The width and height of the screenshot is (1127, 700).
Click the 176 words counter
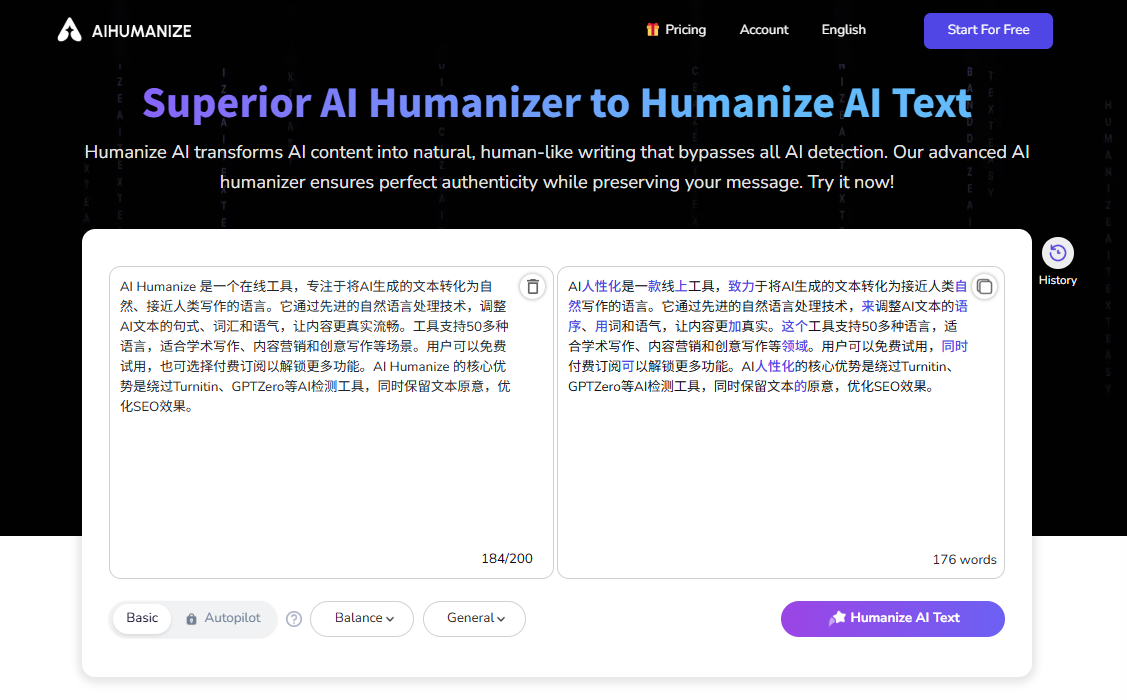(x=964, y=559)
